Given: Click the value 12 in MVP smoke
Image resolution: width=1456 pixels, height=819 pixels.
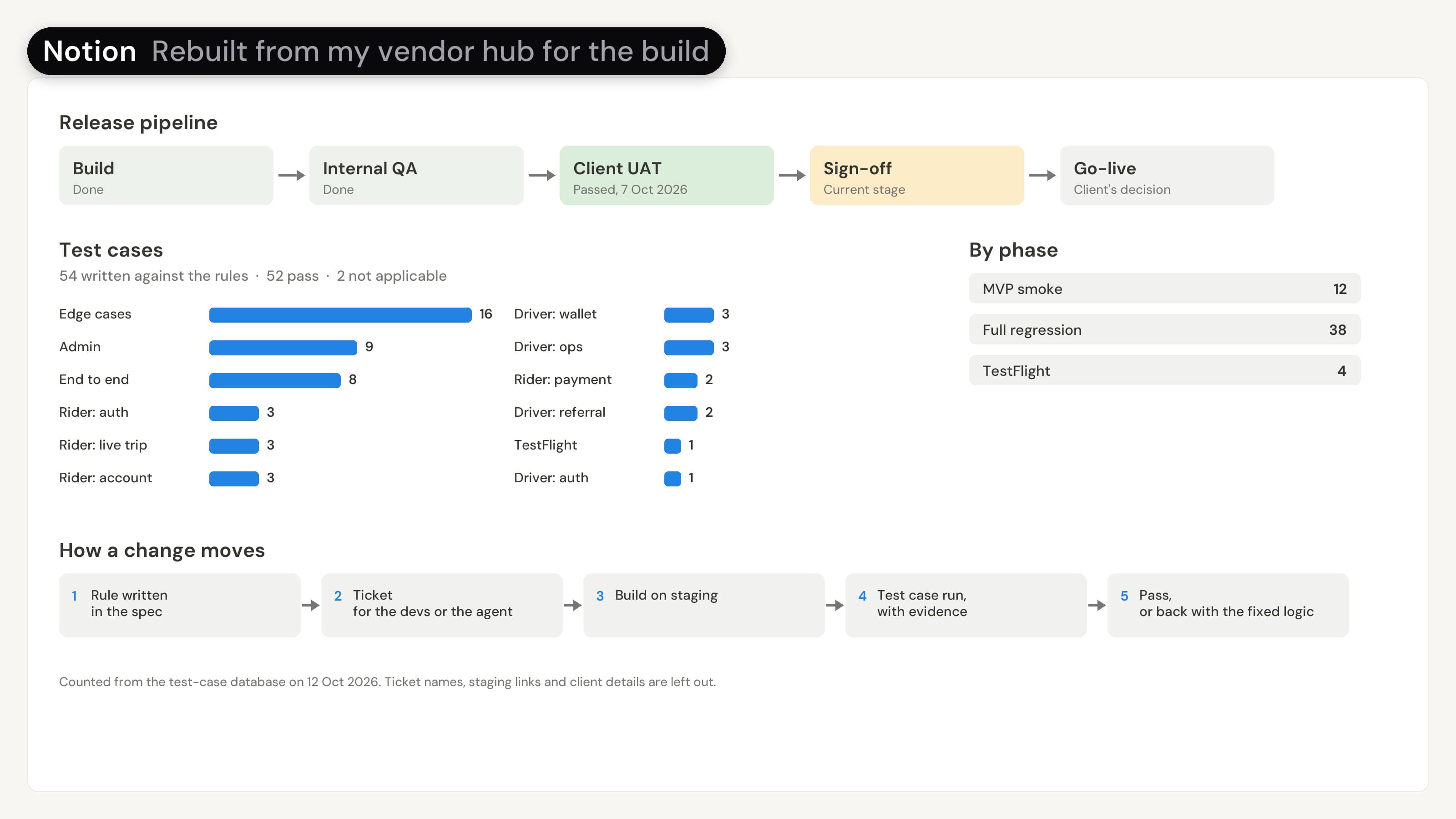Looking at the screenshot, I should coord(1340,289).
